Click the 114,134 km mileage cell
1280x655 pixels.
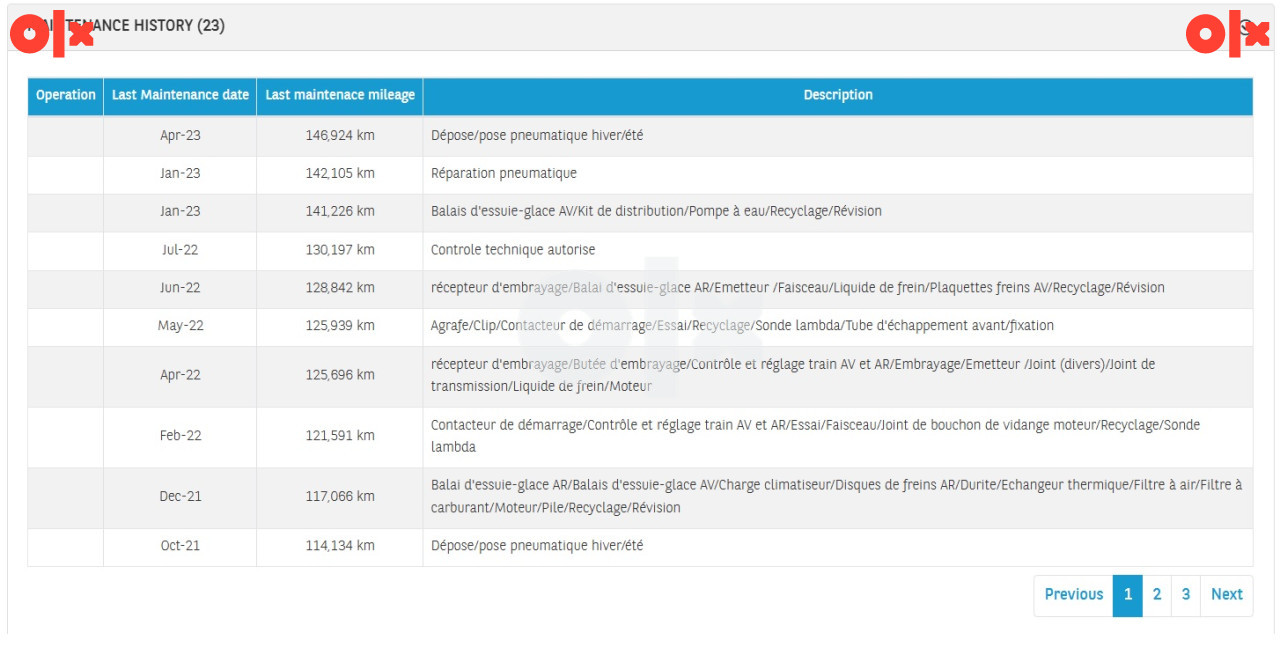point(340,546)
